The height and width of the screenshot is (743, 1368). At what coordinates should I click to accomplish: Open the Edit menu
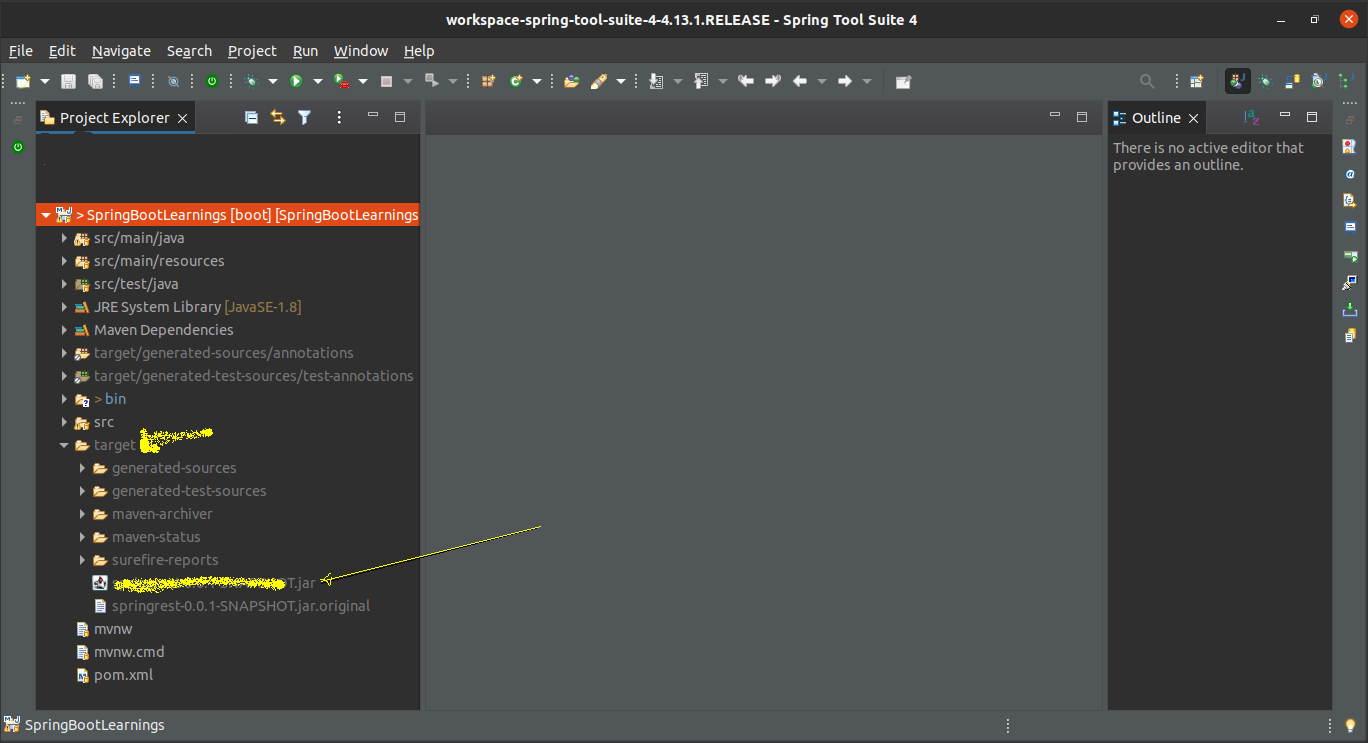[x=62, y=51]
